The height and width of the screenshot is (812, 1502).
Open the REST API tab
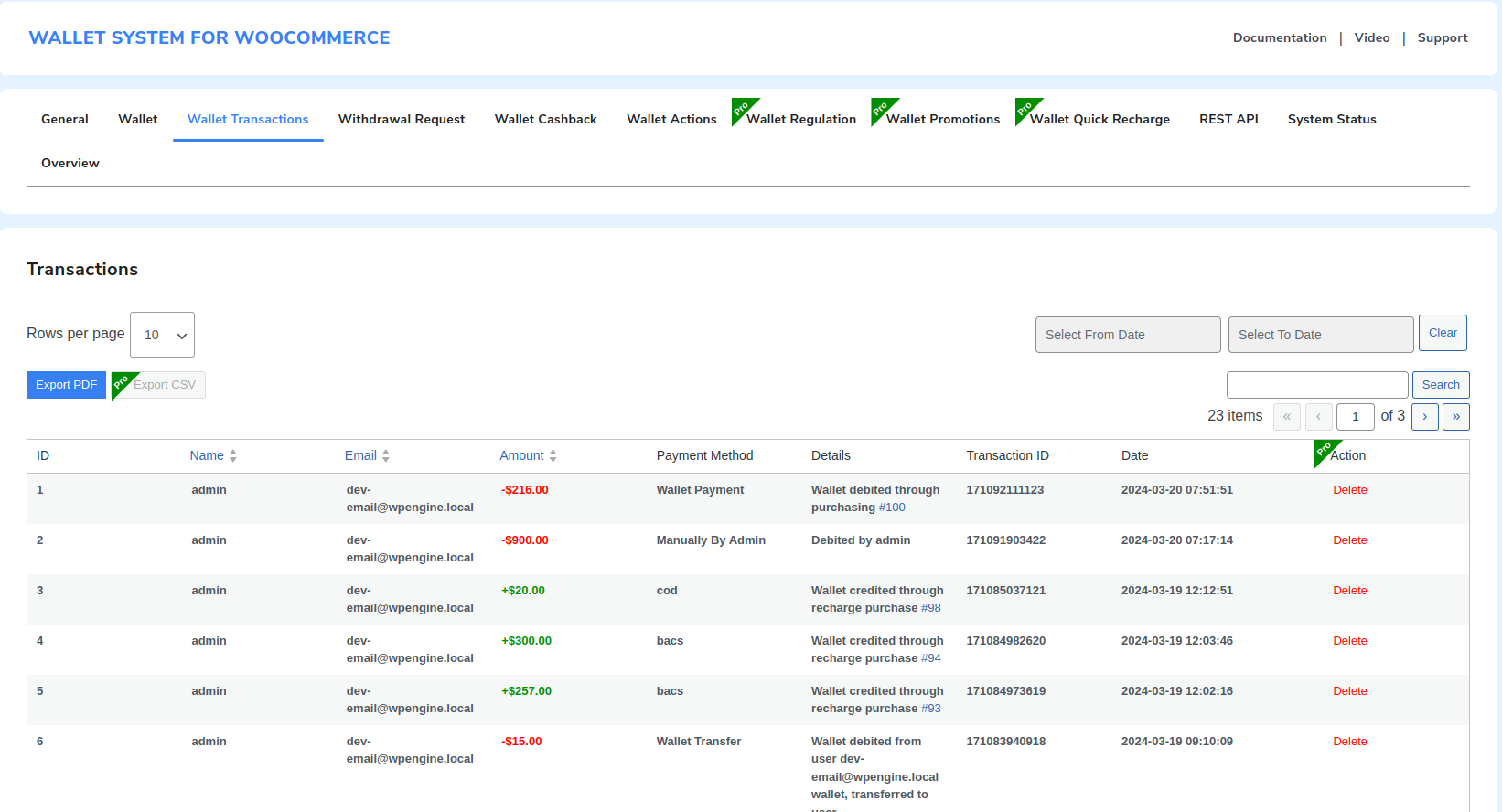coord(1228,119)
